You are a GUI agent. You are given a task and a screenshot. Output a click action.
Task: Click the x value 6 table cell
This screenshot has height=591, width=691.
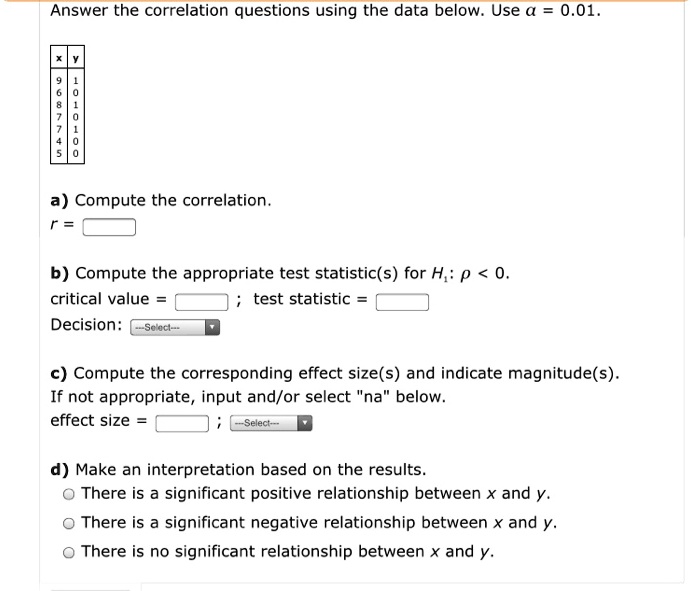click(59, 93)
